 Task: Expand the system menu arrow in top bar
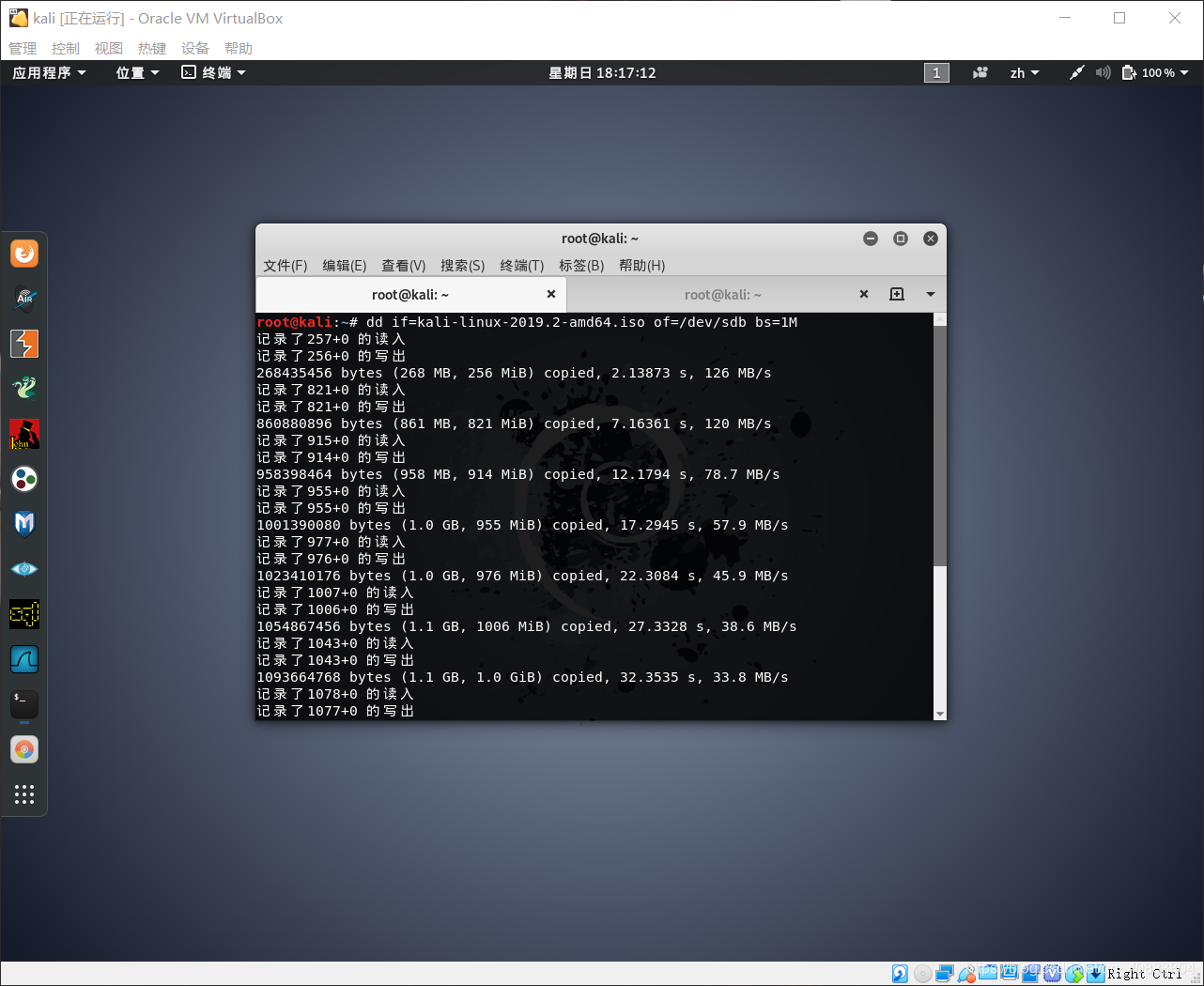pyautogui.click(x=1184, y=72)
